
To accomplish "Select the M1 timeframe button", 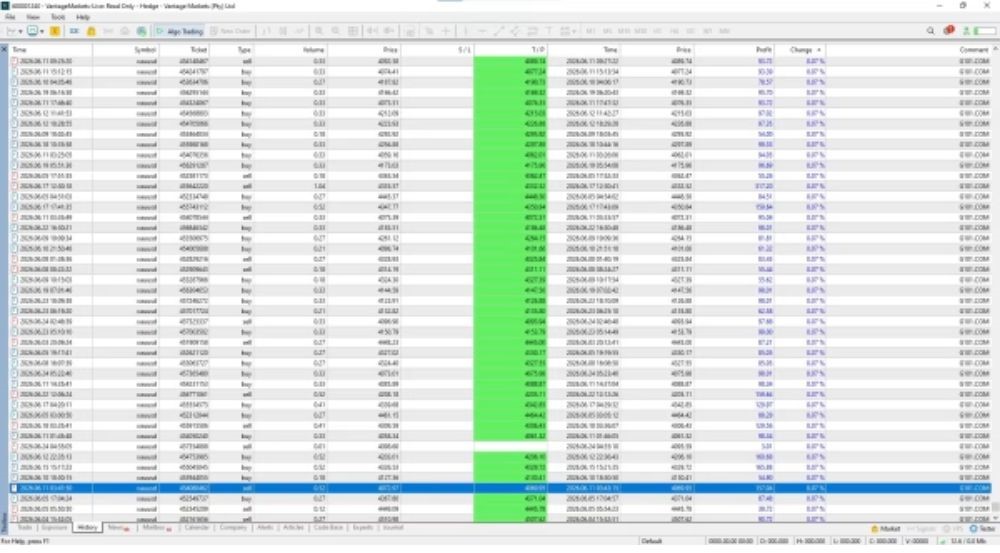I will click(x=591, y=31).
